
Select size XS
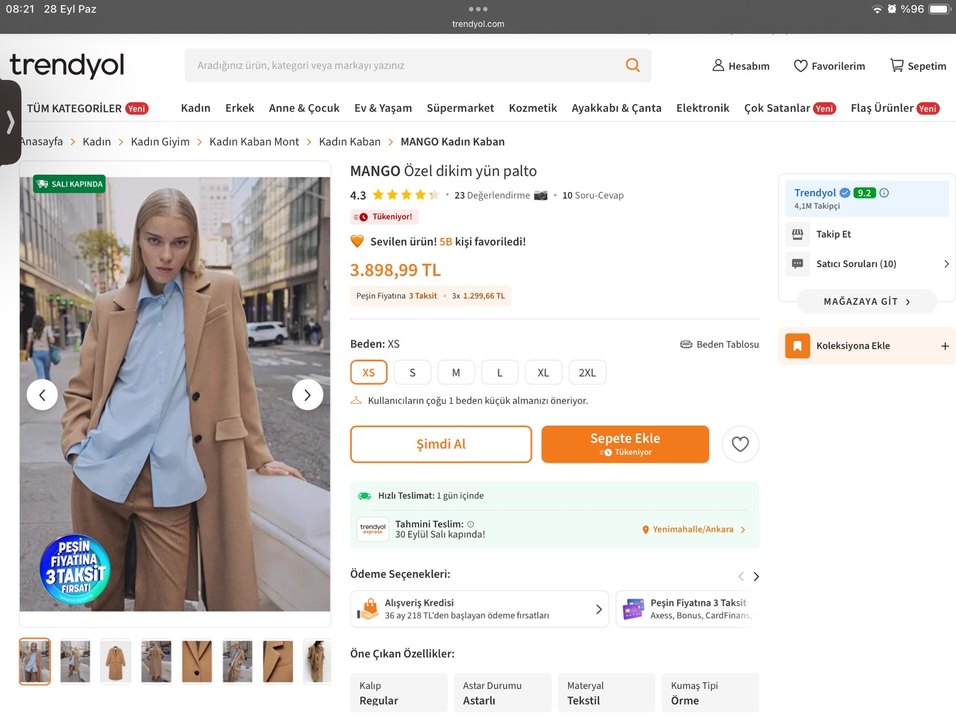pos(368,372)
